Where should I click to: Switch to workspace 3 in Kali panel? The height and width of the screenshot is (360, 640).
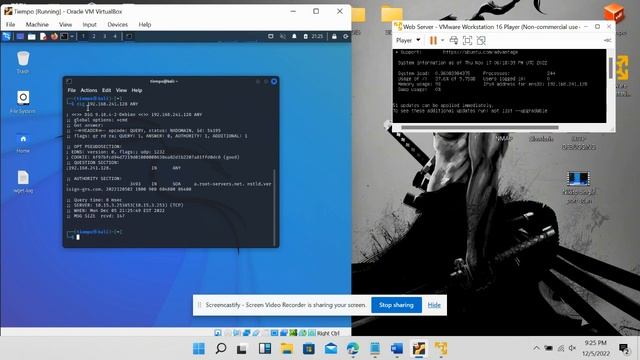104,36
